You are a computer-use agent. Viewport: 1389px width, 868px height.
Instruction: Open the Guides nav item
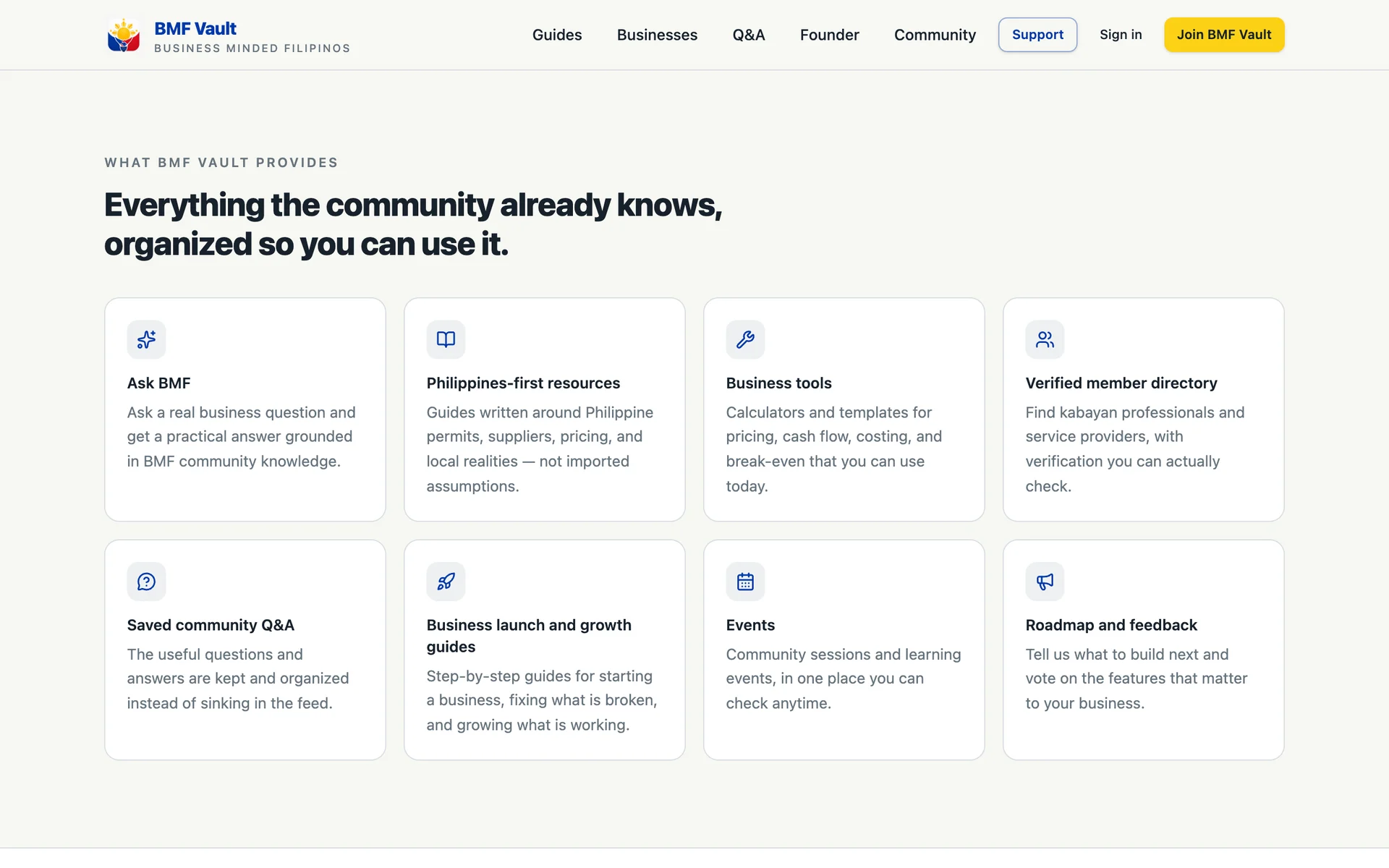(x=557, y=35)
